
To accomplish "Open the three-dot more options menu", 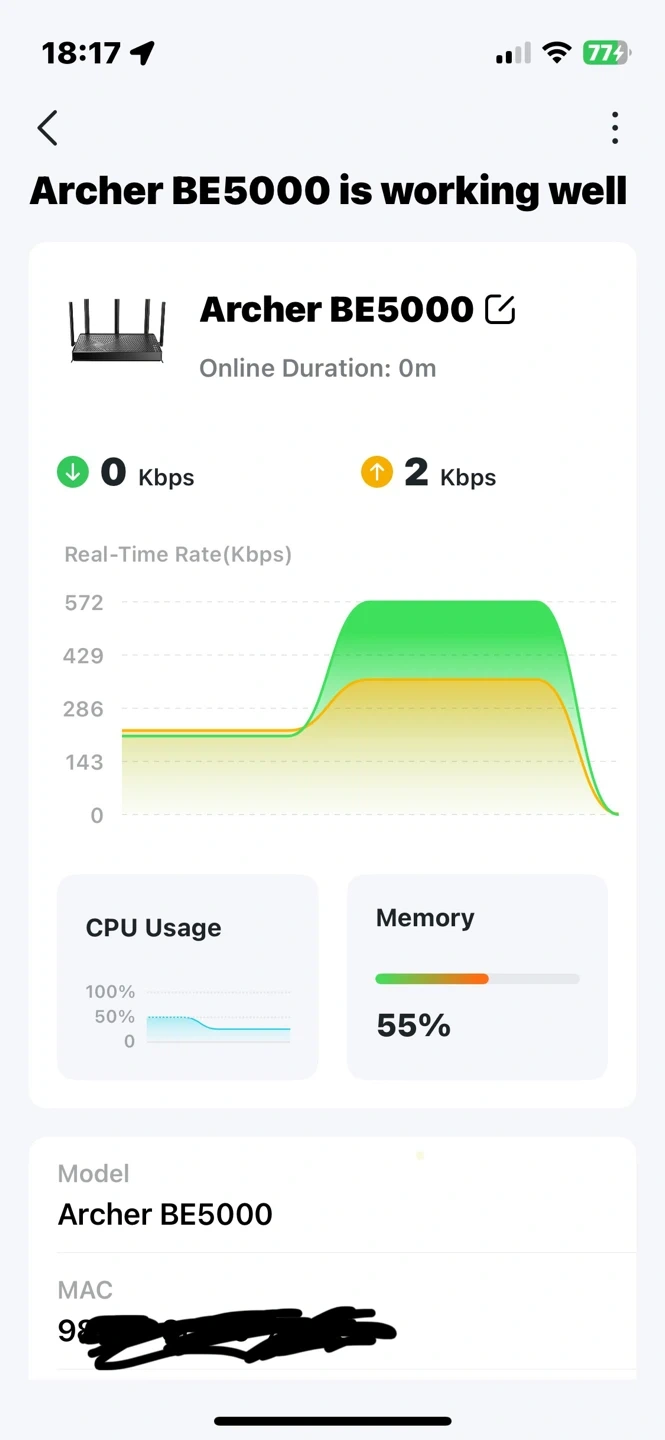I will click(614, 128).
